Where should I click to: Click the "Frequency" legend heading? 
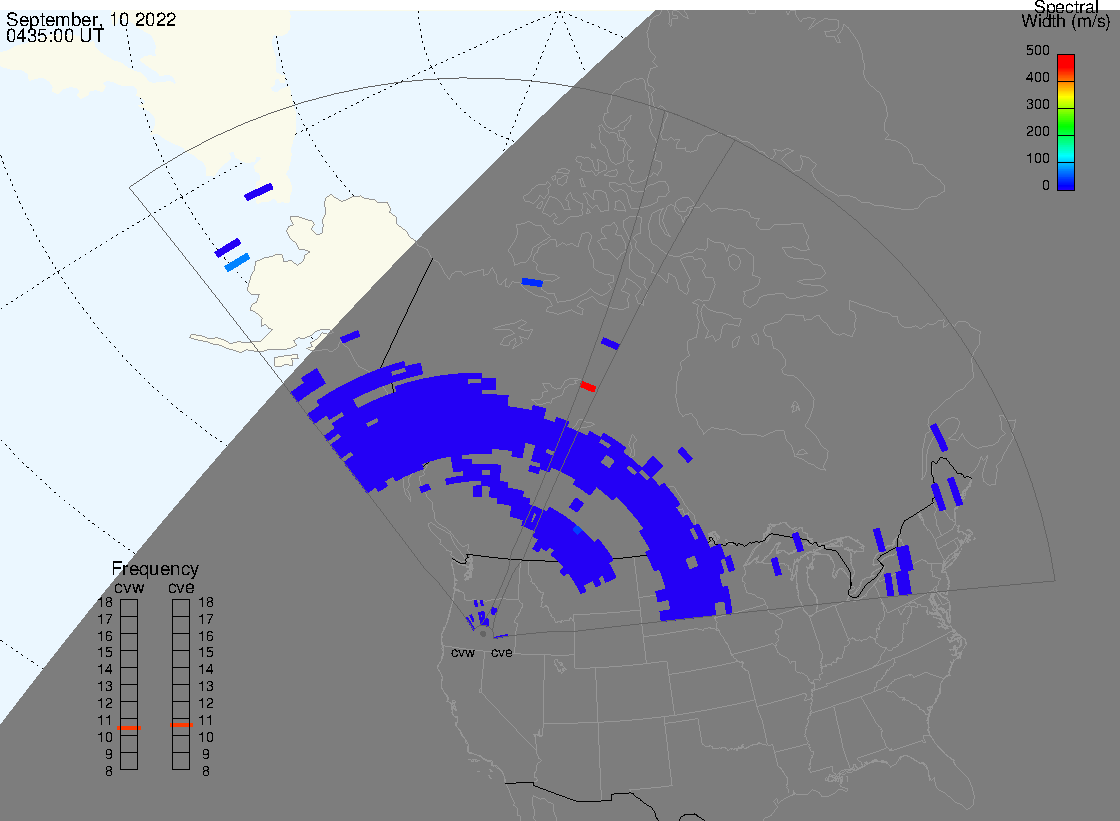pyautogui.click(x=155, y=569)
